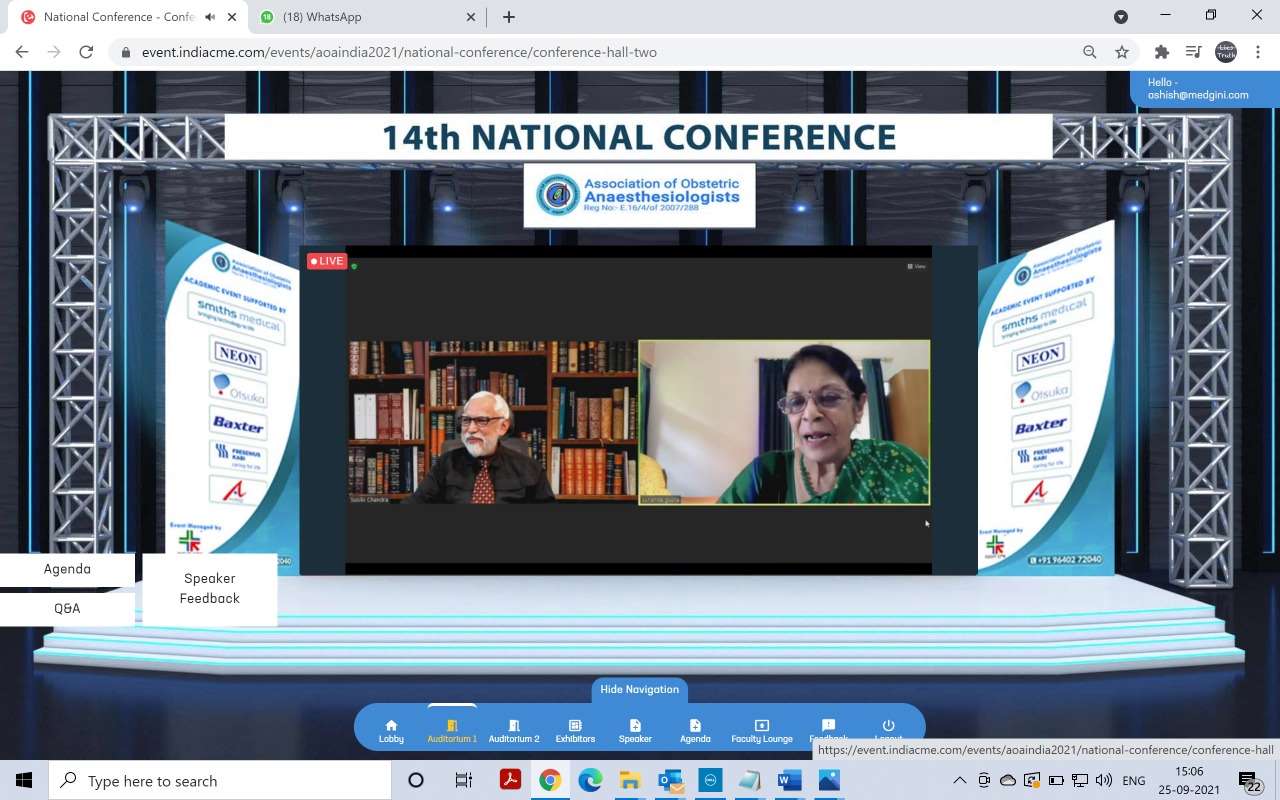Open Exhibitors in navigation bar
Image resolution: width=1280 pixels, height=800 pixels.
[x=575, y=731]
